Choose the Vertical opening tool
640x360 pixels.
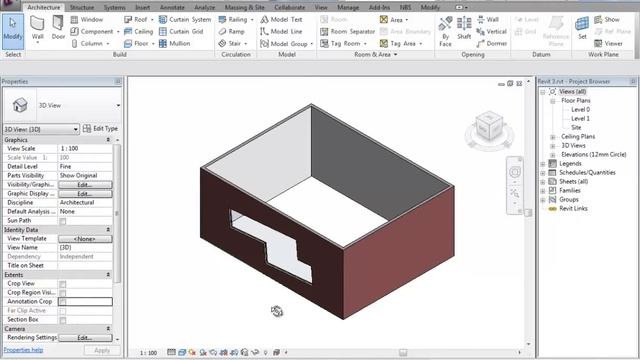click(x=491, y=31)
